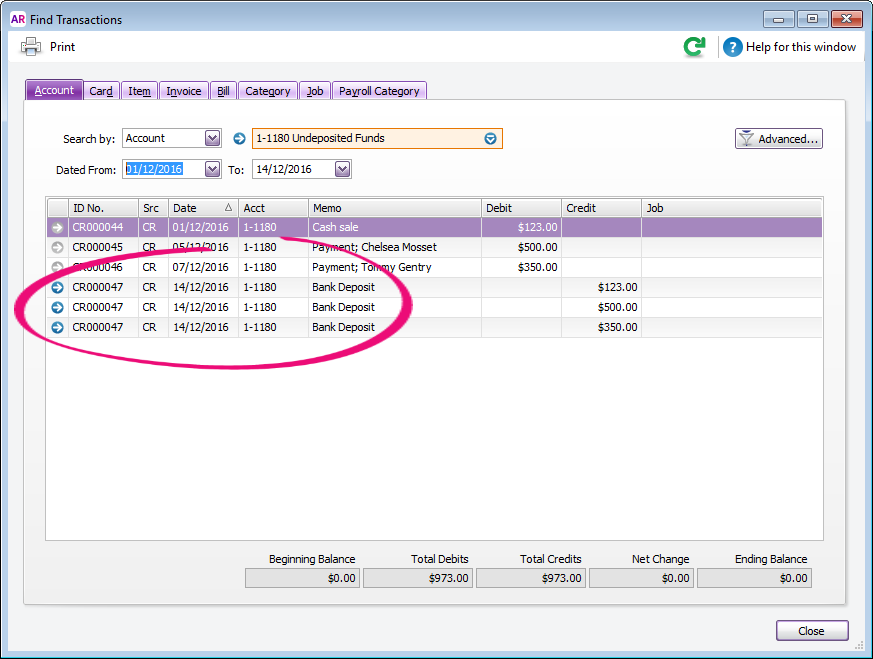Switch to the Card tab
873x659 pixels.
(x=101, y=90)
